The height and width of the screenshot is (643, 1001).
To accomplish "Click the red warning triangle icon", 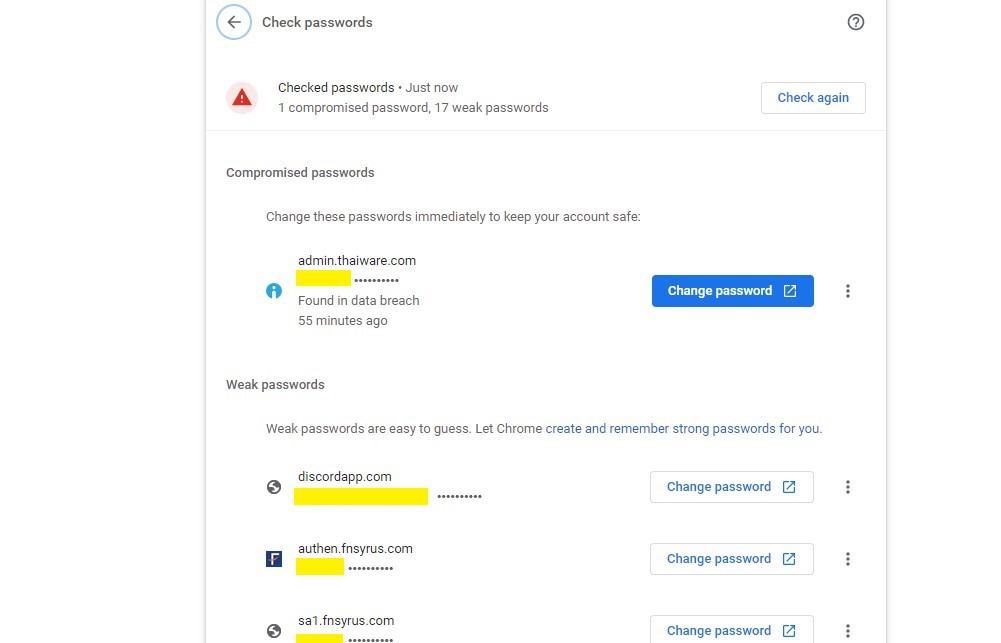I will [242, 98].
